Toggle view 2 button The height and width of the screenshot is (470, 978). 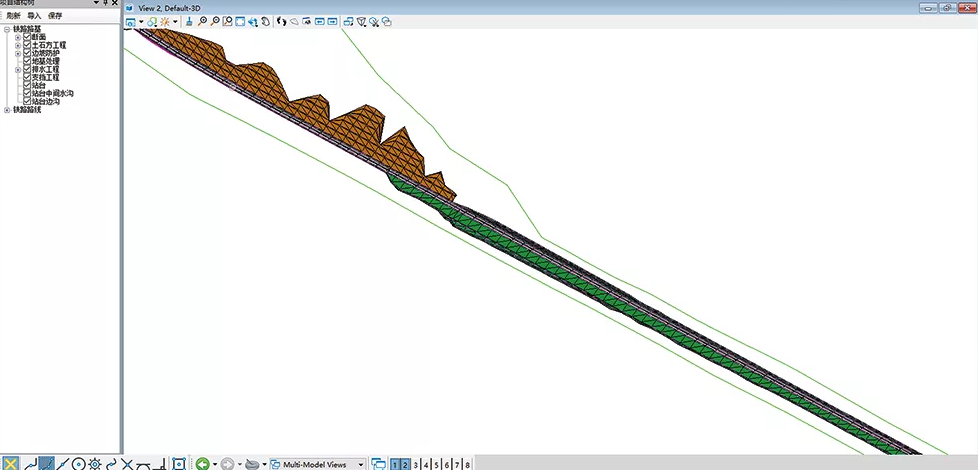click(x=406, y=464)
